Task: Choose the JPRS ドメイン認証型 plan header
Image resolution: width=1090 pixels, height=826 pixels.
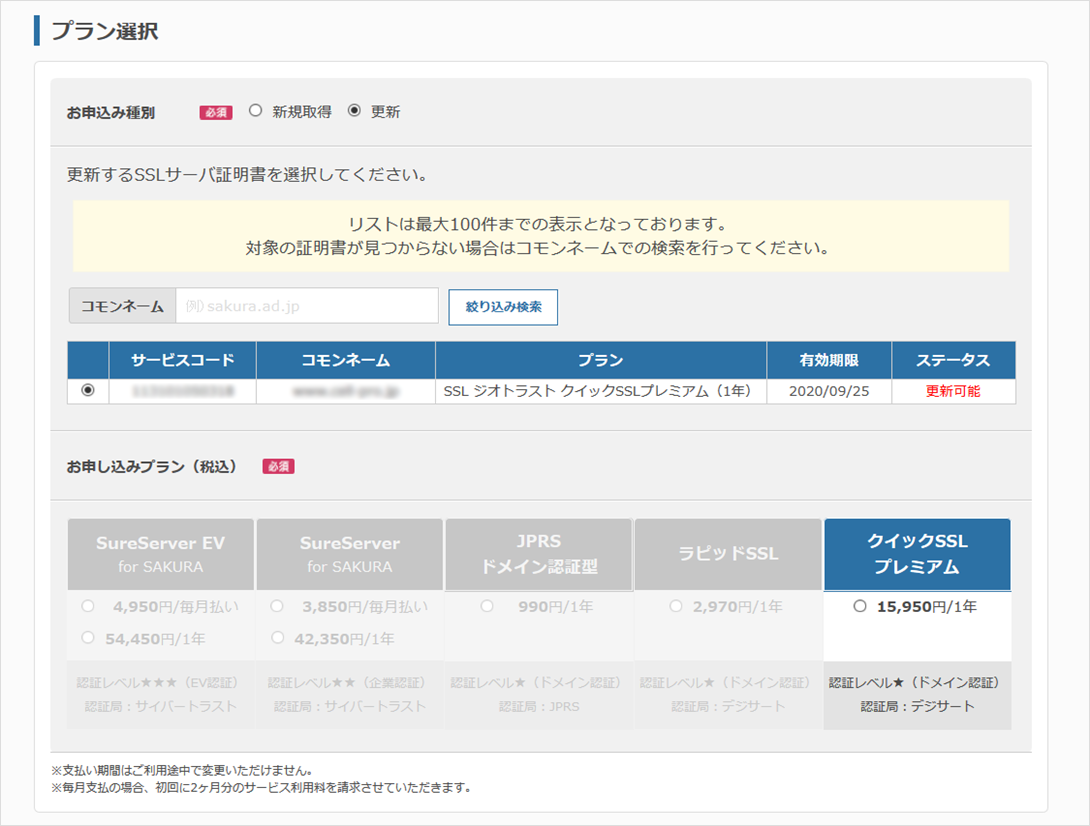Action: [538, 554]
